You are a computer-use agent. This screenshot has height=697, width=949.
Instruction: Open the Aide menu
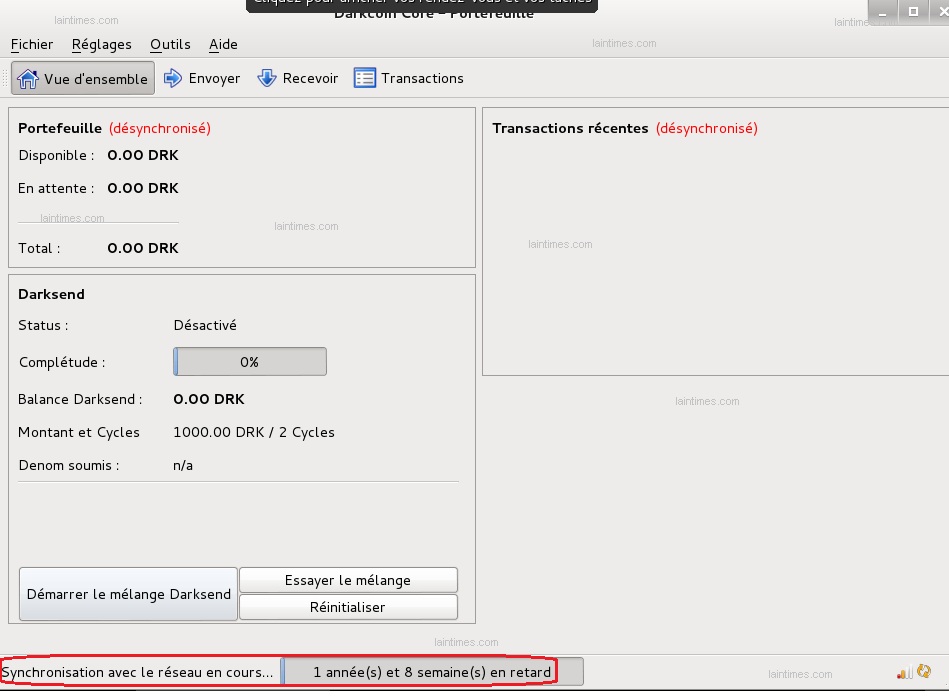tap(223, 44)
